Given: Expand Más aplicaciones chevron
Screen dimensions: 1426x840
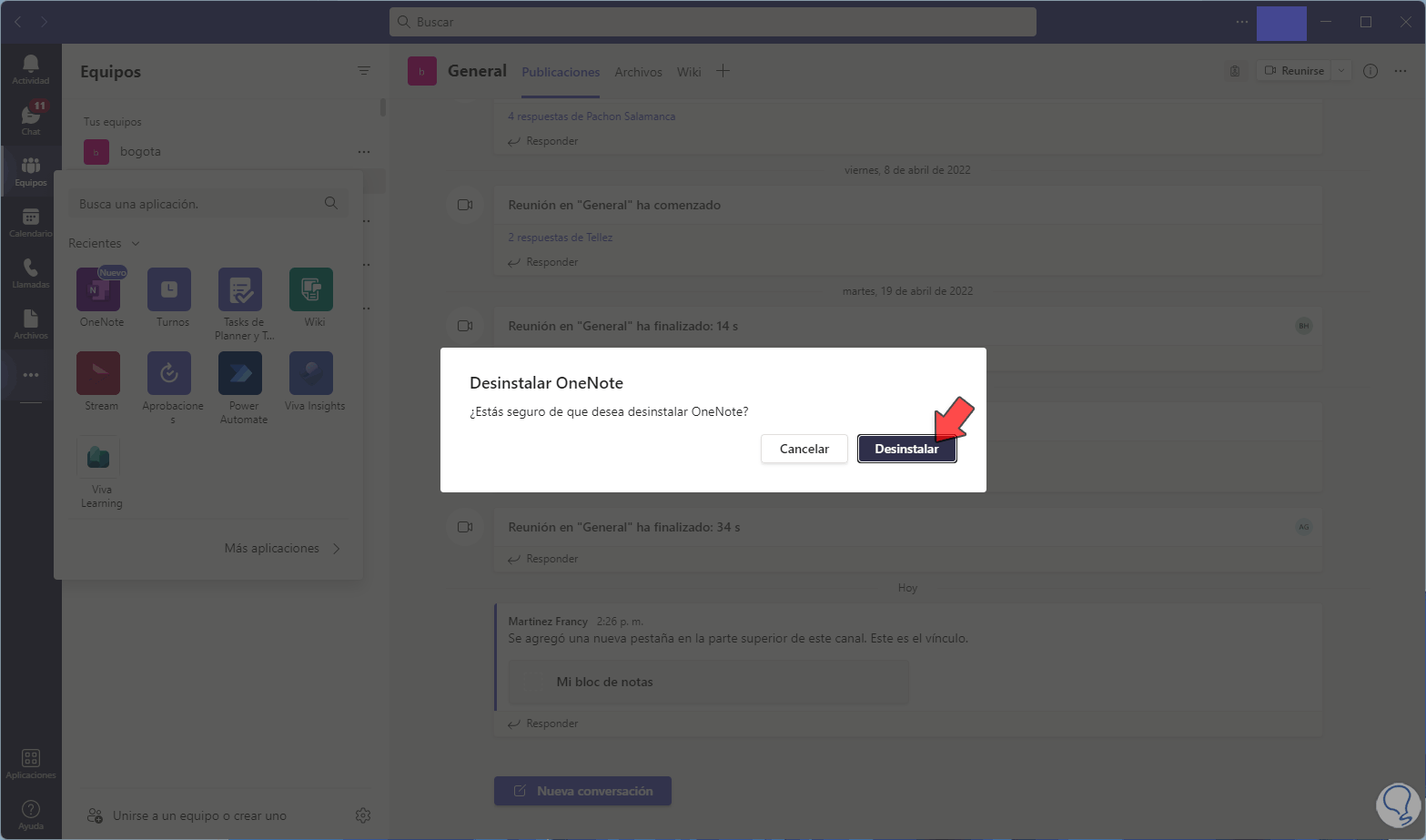Looking at the screenshot, I should (x=337, y=548).
